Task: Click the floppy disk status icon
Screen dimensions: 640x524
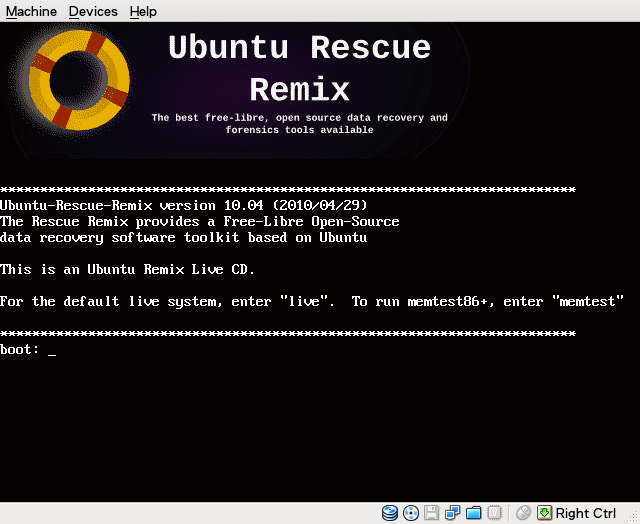Action: pos(431,513)
